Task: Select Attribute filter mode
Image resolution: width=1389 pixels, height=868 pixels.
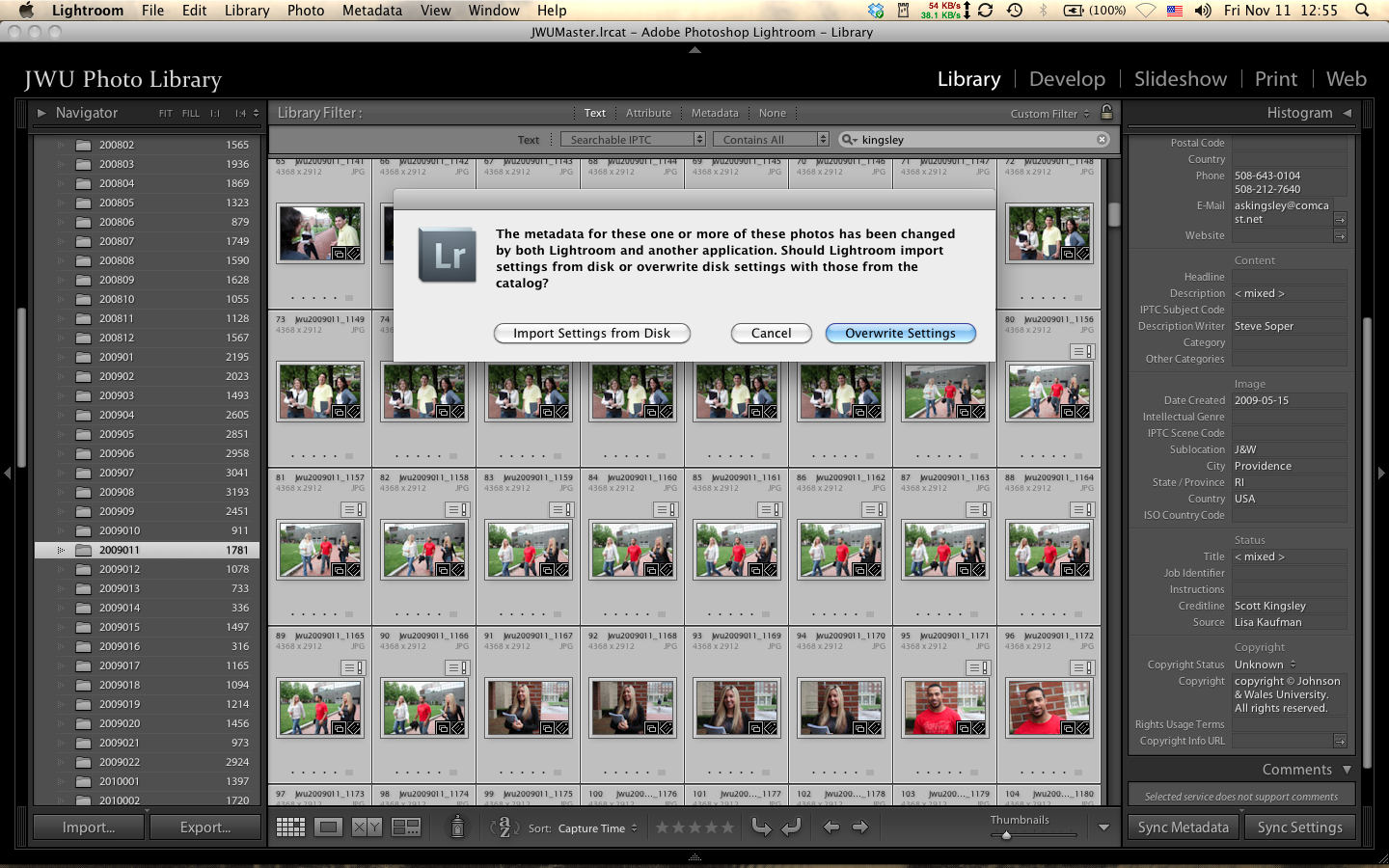Action: pyautogui.click(x=648, y=113)
